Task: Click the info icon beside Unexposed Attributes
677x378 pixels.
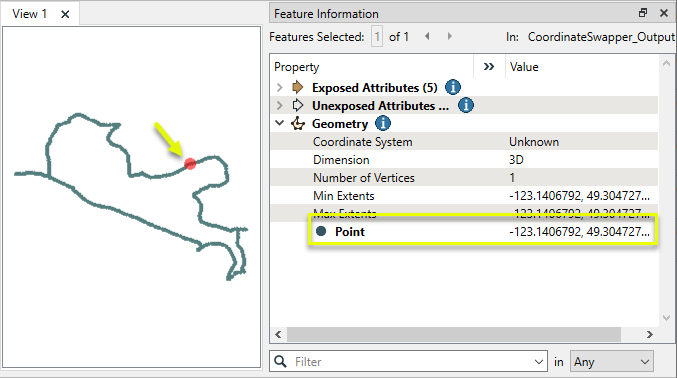Action: click(x=465, y=105)
